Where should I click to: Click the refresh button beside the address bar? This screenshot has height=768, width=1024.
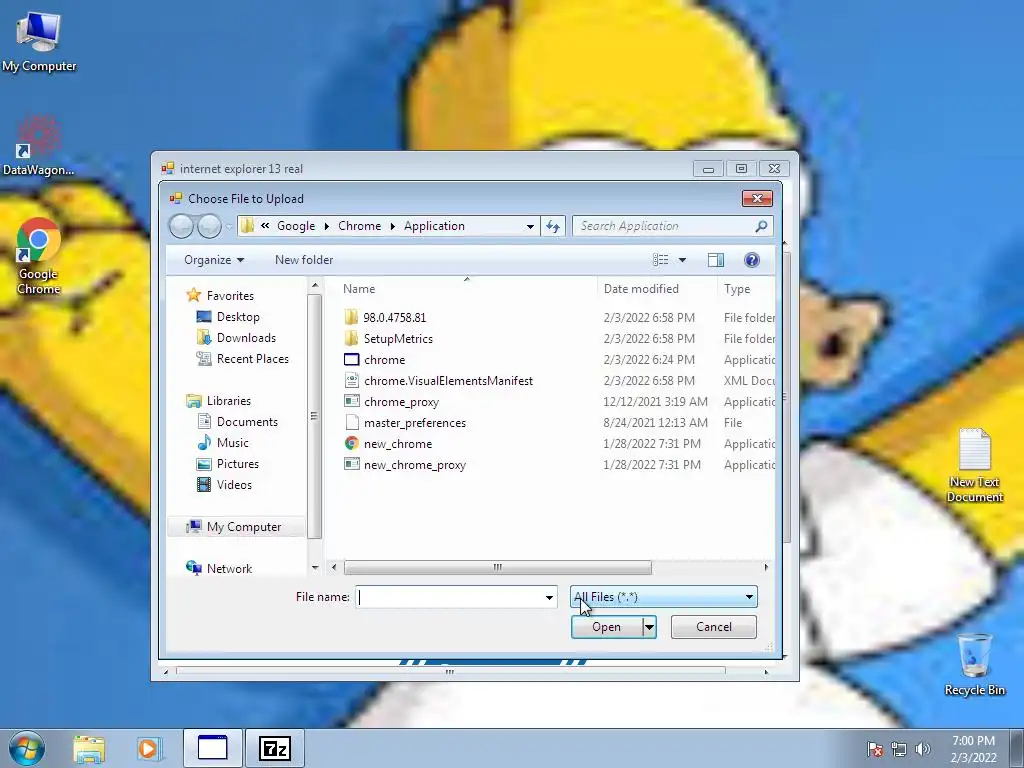(x=552, y=226)
